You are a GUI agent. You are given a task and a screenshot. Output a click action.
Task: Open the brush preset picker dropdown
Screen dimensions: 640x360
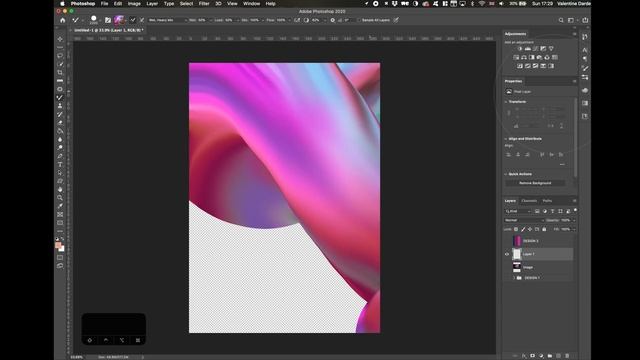[100, 20]
